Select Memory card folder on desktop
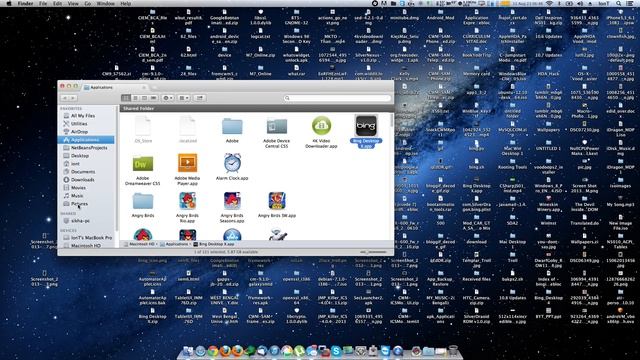This screenshot has width=640, height=360. click(476, 71)
